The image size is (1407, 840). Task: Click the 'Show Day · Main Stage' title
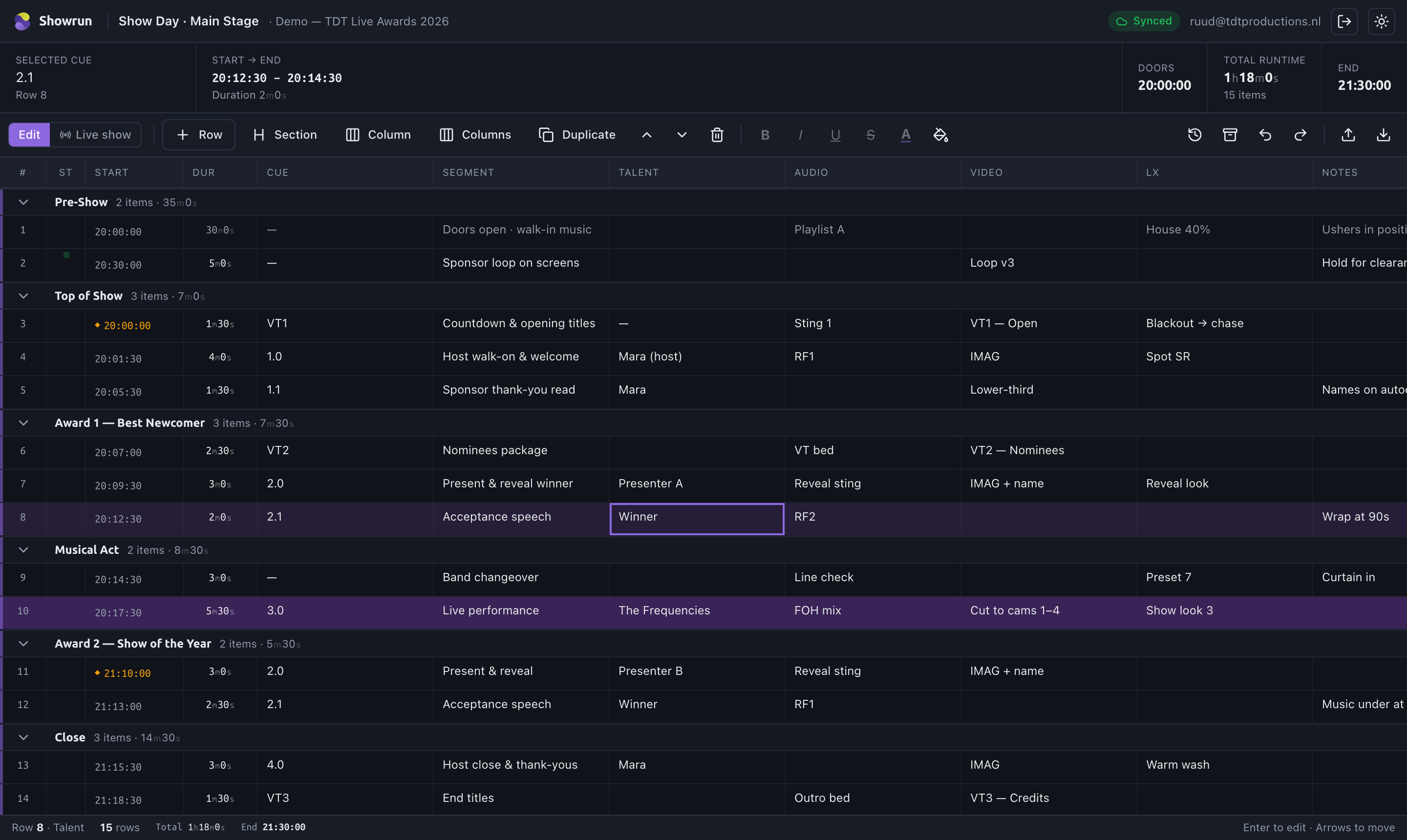[x=189, y=21]
